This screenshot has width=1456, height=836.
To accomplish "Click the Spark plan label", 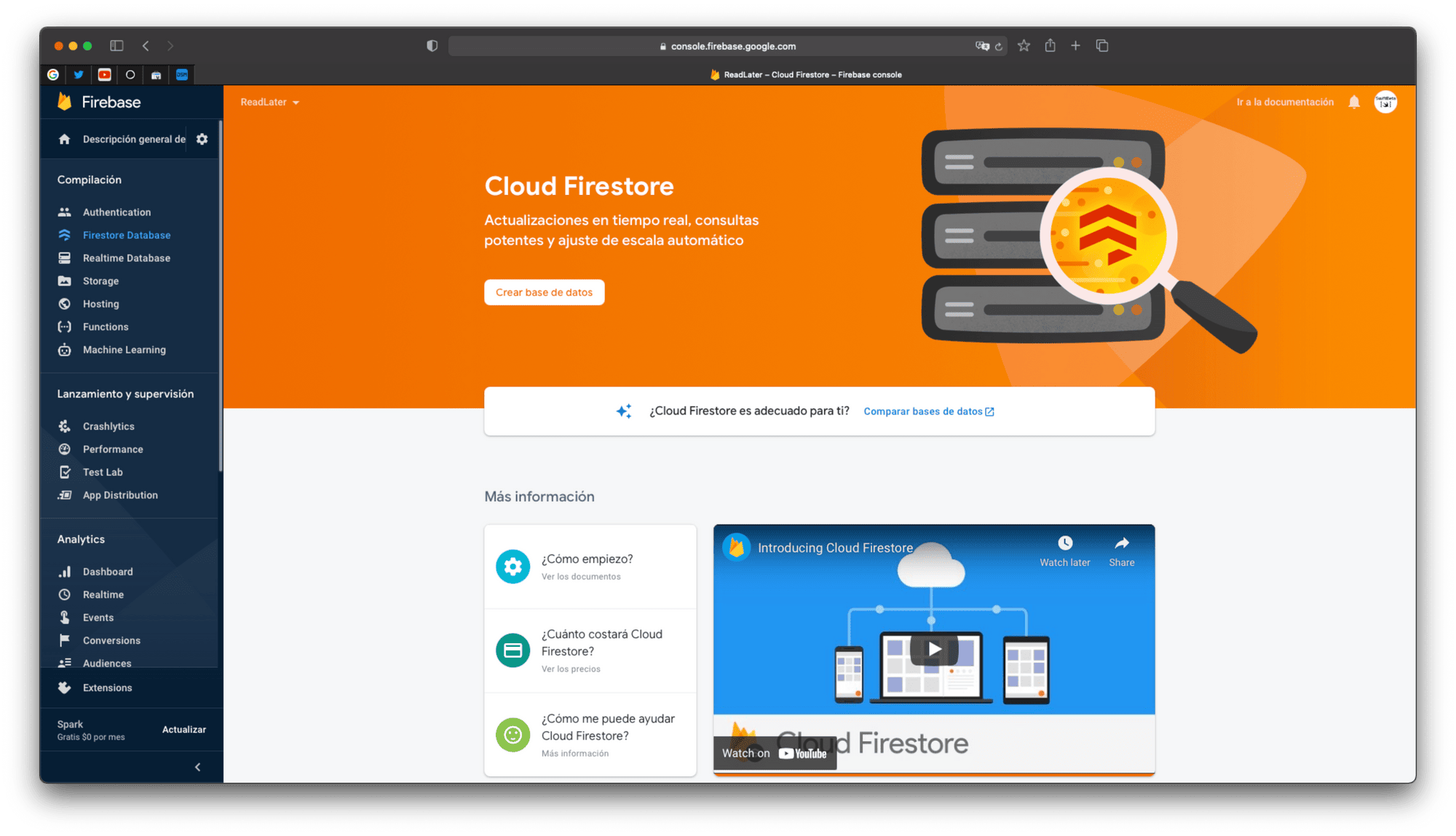I will point(70,724).
